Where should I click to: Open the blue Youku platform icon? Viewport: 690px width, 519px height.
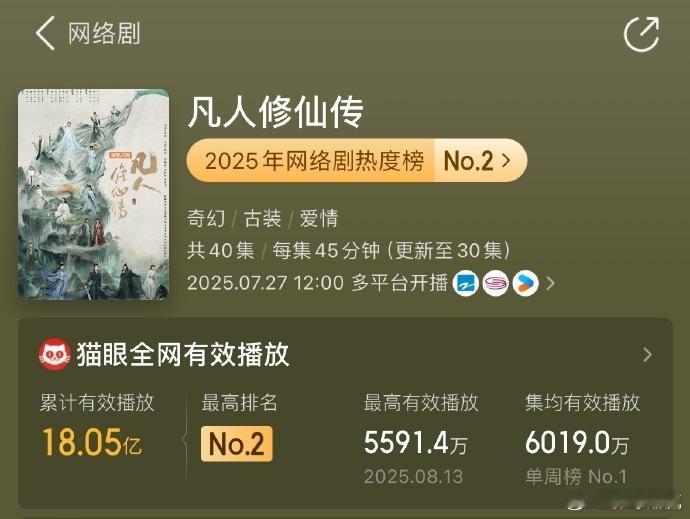(466, 283)
